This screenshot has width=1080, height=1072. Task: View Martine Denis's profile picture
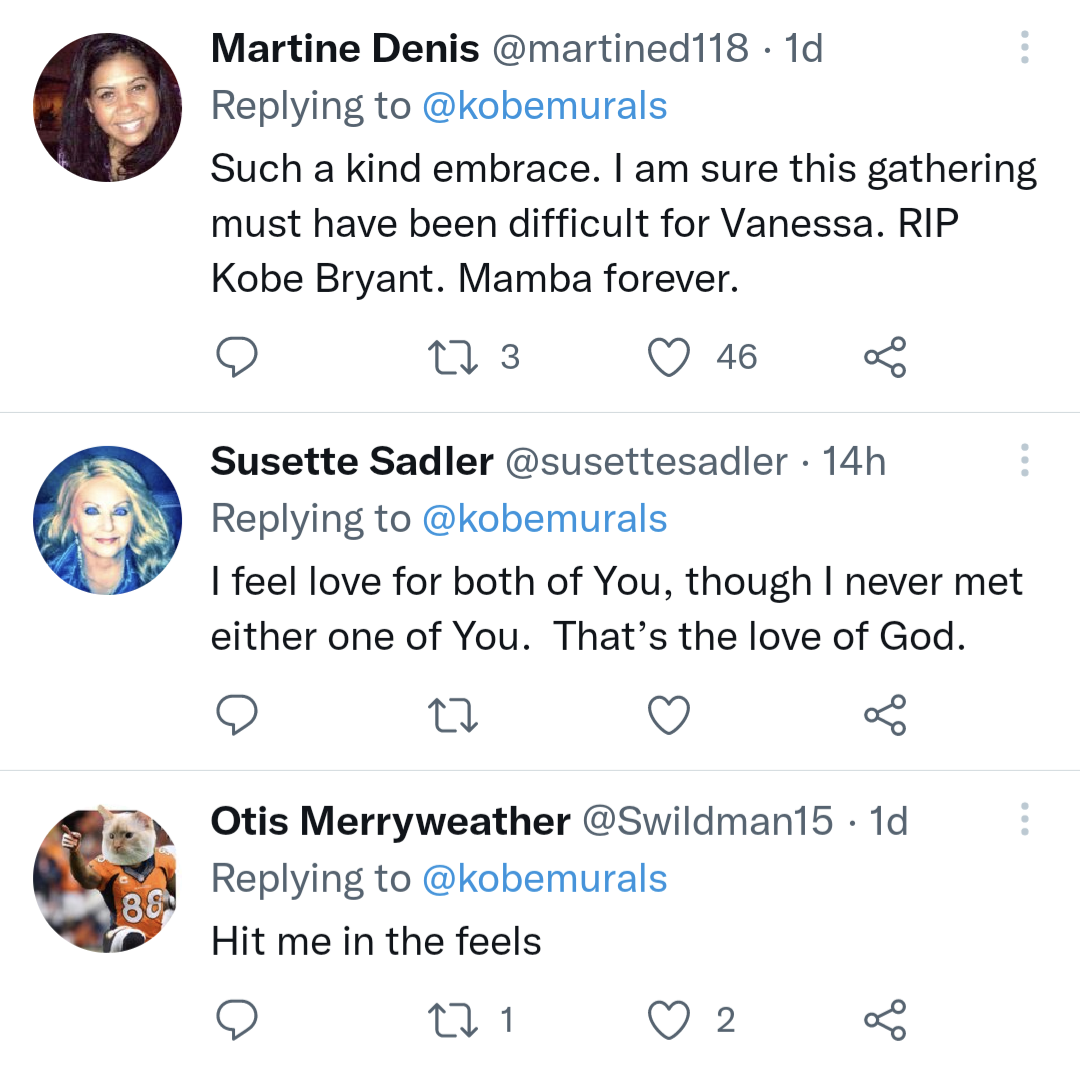click(108, 107)
